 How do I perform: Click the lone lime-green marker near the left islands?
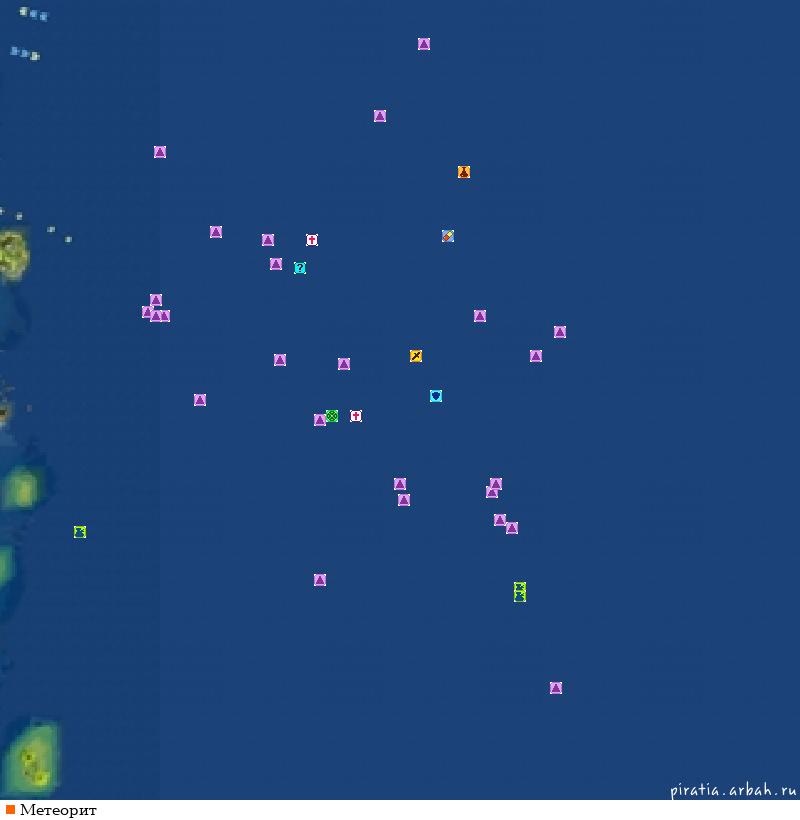pos(79,532)
